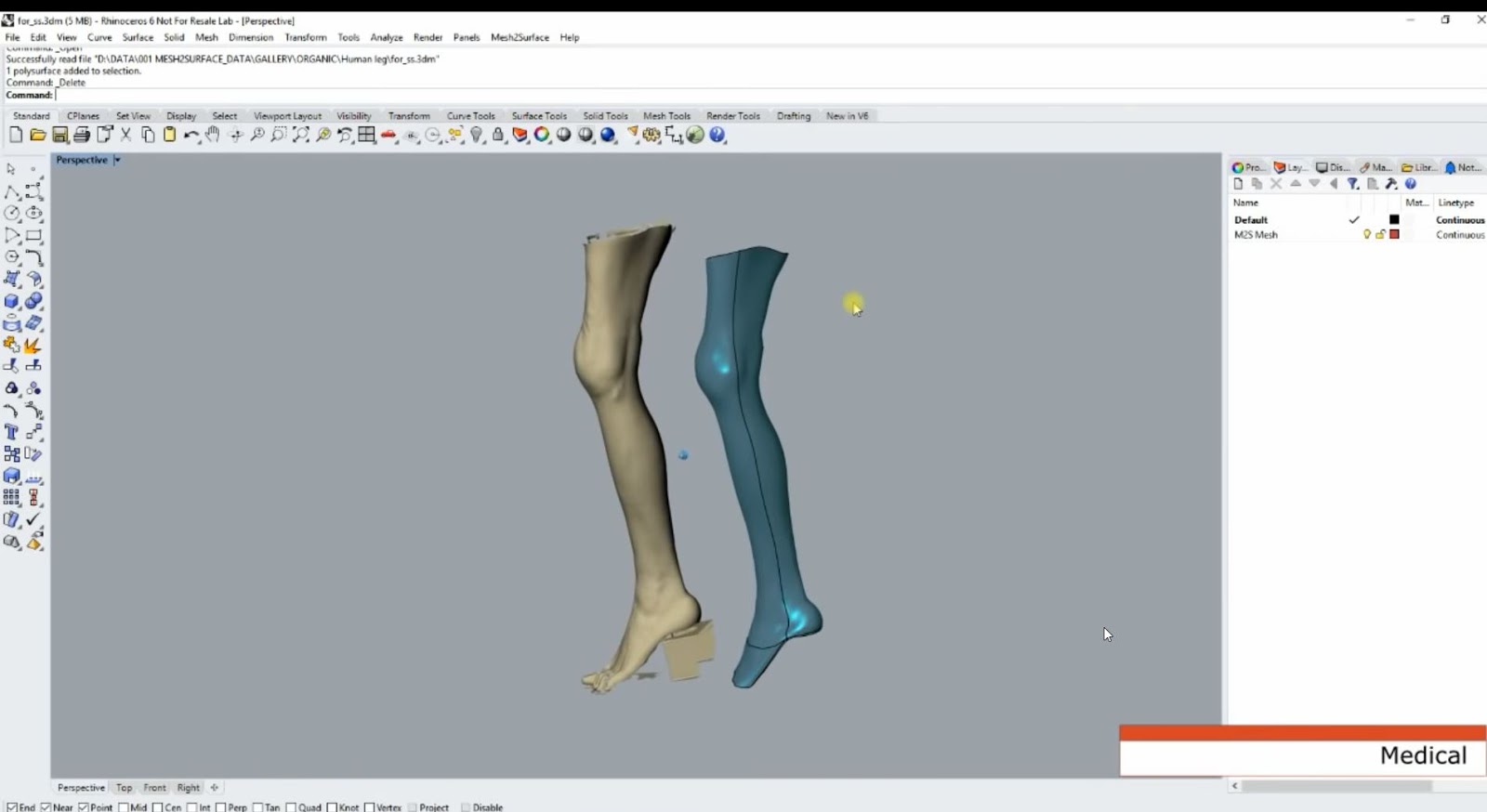The image size is (1487, 812).
Task: Click the Linetype column header
Action: [1455, 203]
